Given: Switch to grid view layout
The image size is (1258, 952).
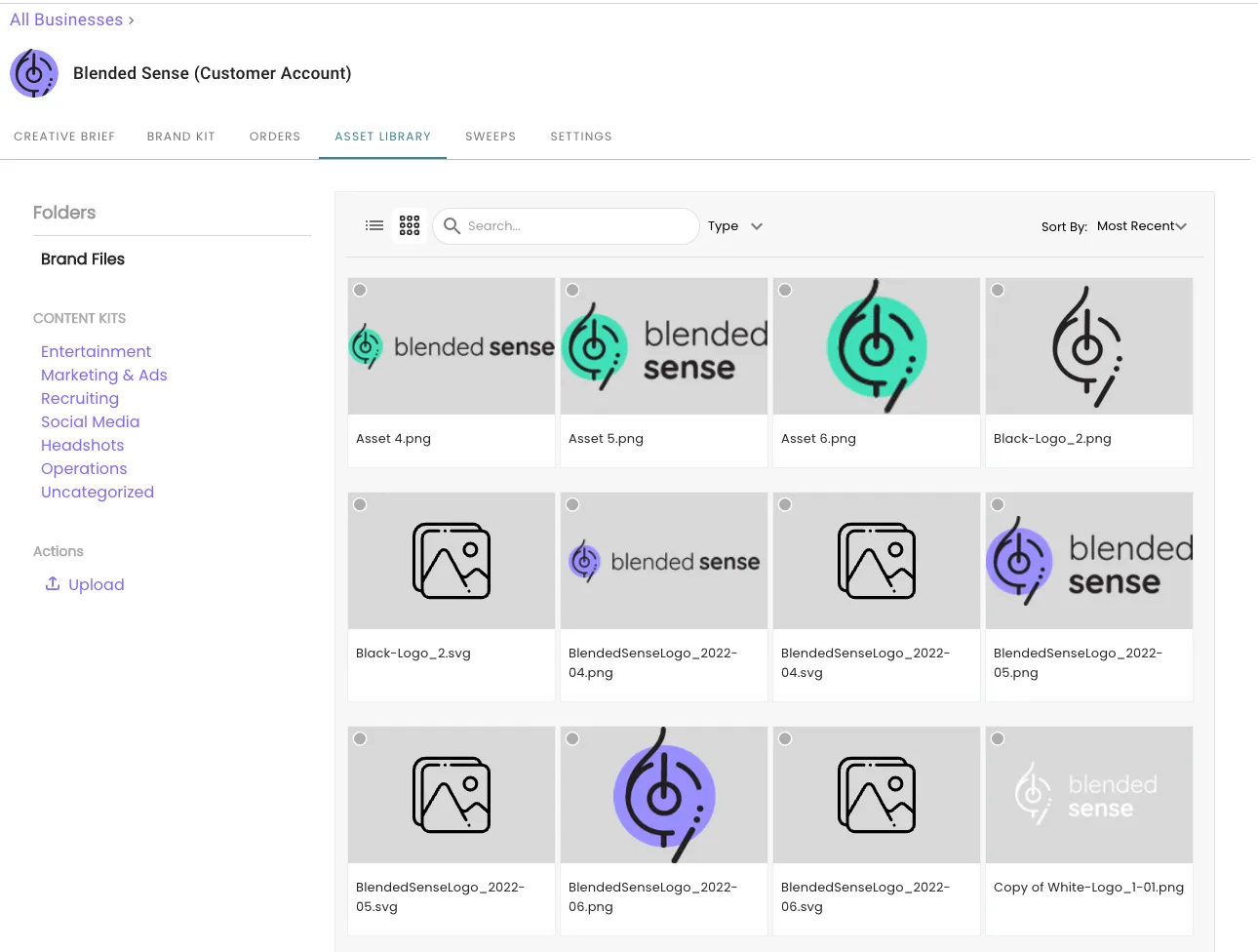Looking at the screenshot, I should coord(410,225).
